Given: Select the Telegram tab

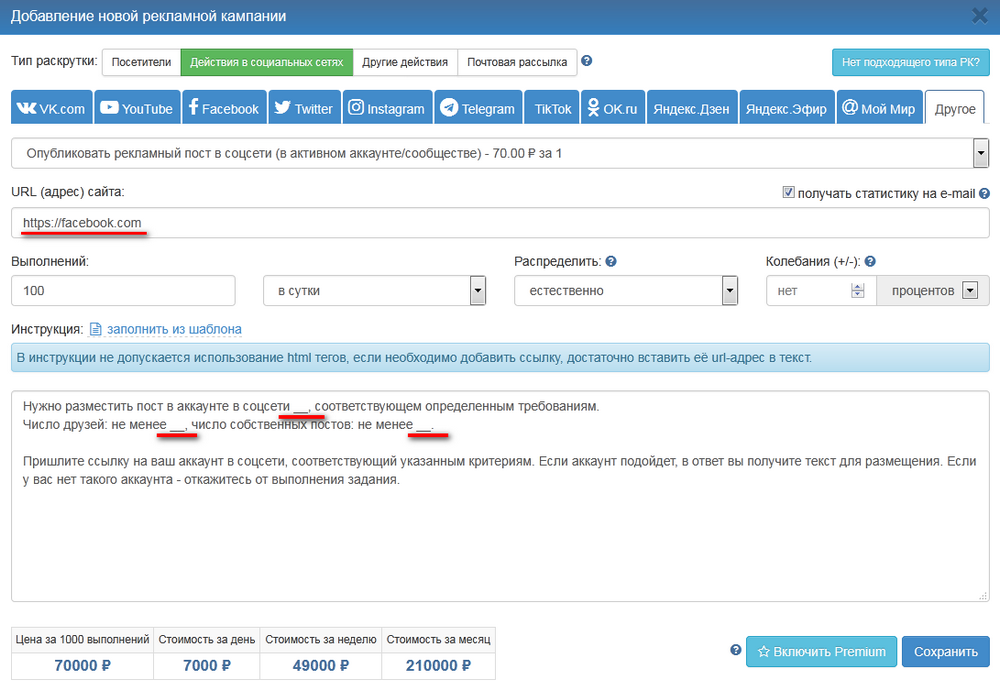Looking at the screenshot, I should point(478,108).
